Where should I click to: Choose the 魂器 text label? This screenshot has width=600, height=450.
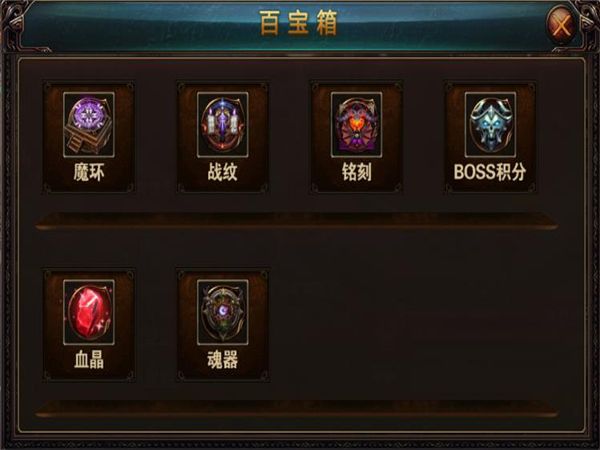[222, 360]
